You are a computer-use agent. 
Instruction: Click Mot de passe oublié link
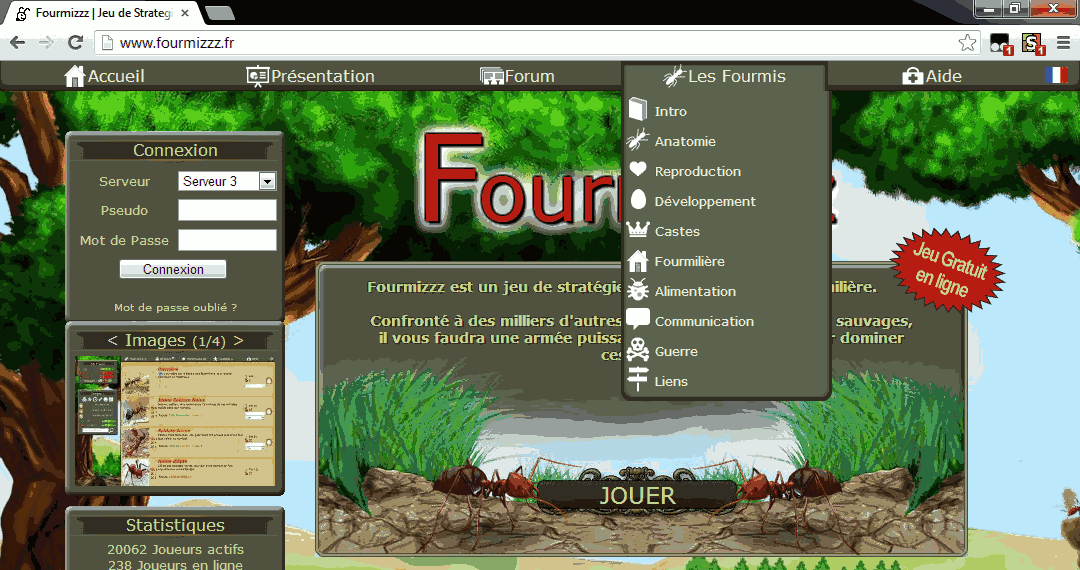pyautogui.click(x=176, y=307)
